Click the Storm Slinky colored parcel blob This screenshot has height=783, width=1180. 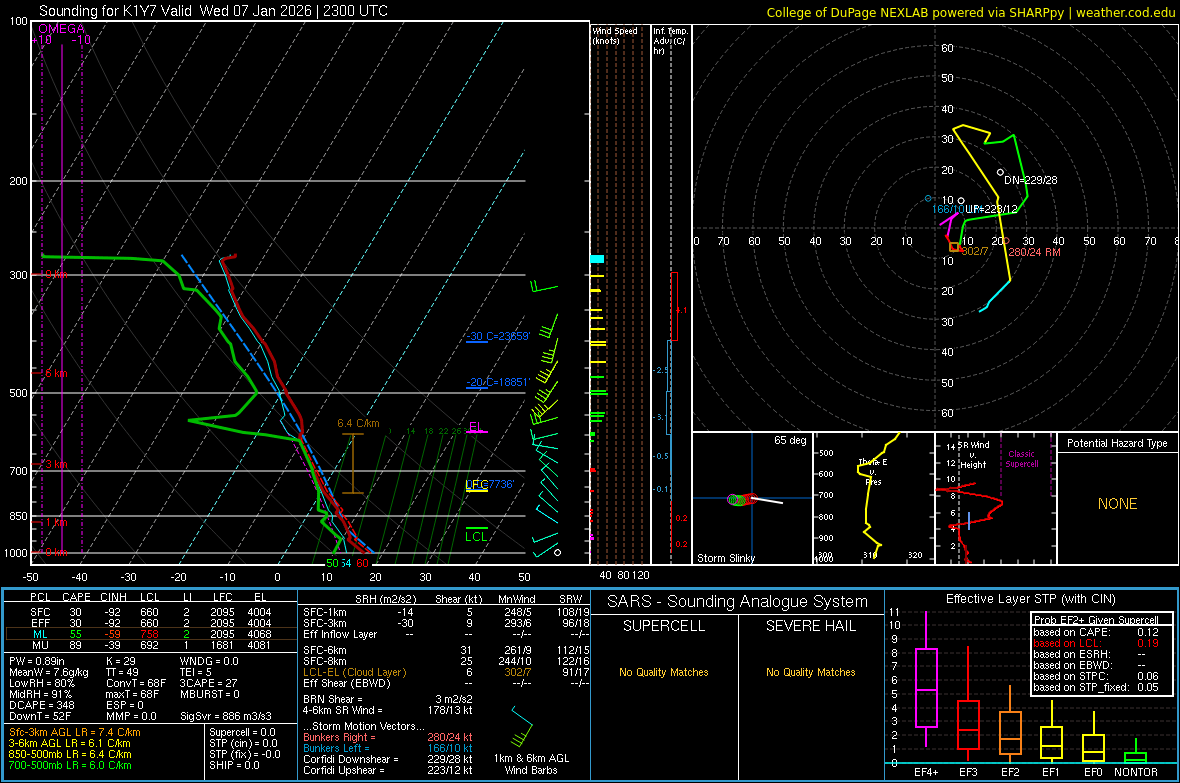tap(741, 499)
